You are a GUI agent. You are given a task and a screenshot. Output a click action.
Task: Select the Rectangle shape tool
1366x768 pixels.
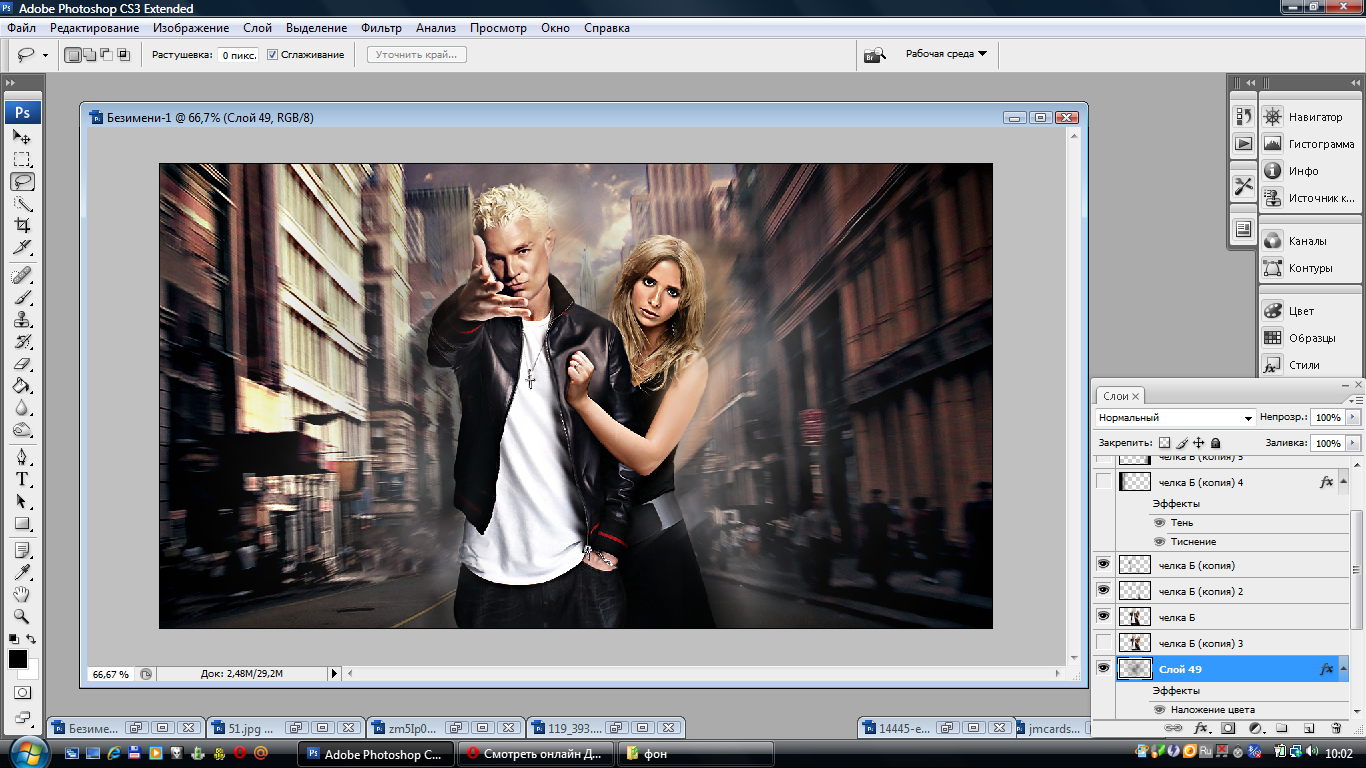click(22, 523)
